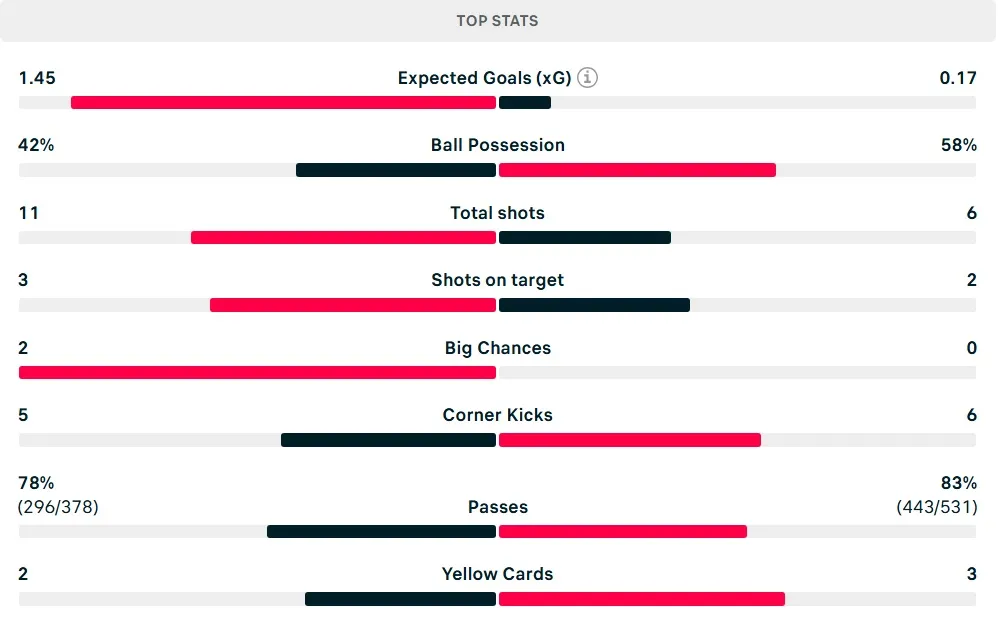Select the Big Chances label
This screenshot has height=628, width=998.
click(498, 348)
